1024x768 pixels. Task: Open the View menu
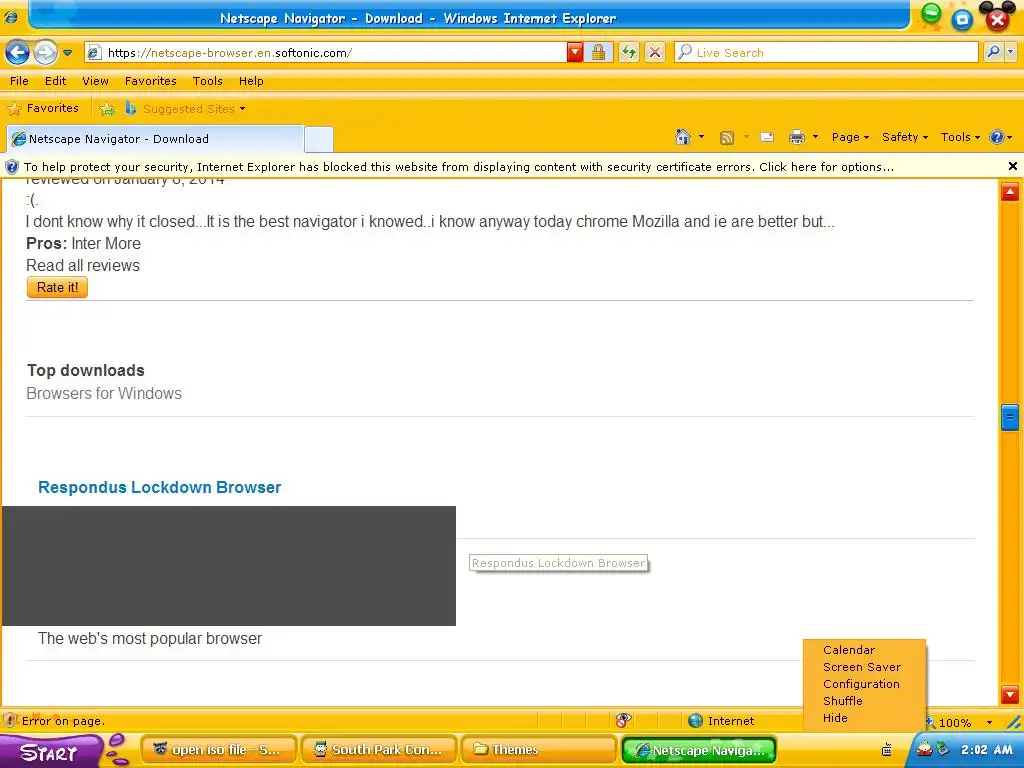[95, 81]
